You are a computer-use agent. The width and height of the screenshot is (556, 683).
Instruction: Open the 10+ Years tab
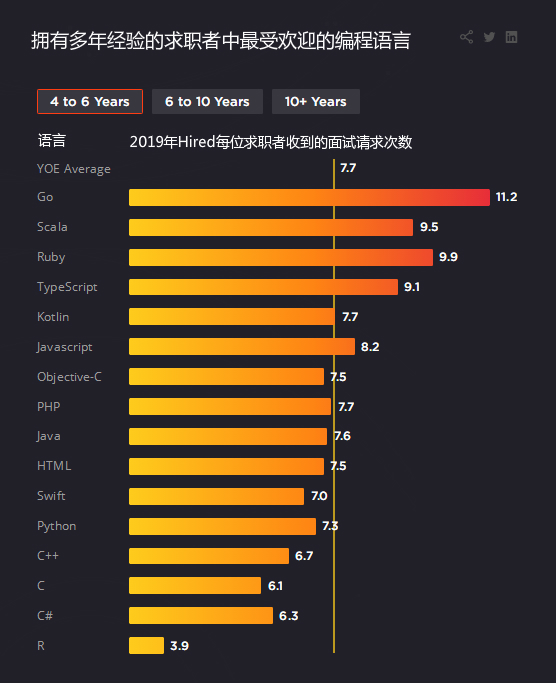pyautogui.click(x=316, y=101)
